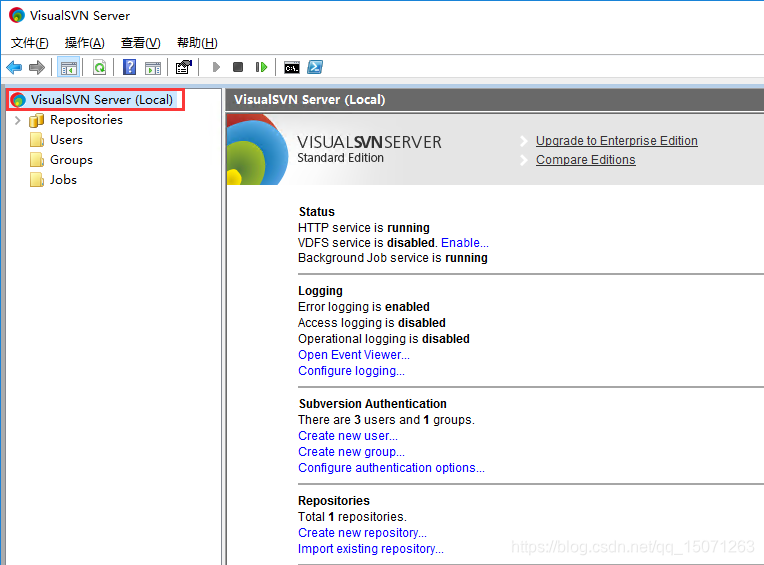Expand the Repositories tree node
764x565 pixels.
[x=18, y=120]
